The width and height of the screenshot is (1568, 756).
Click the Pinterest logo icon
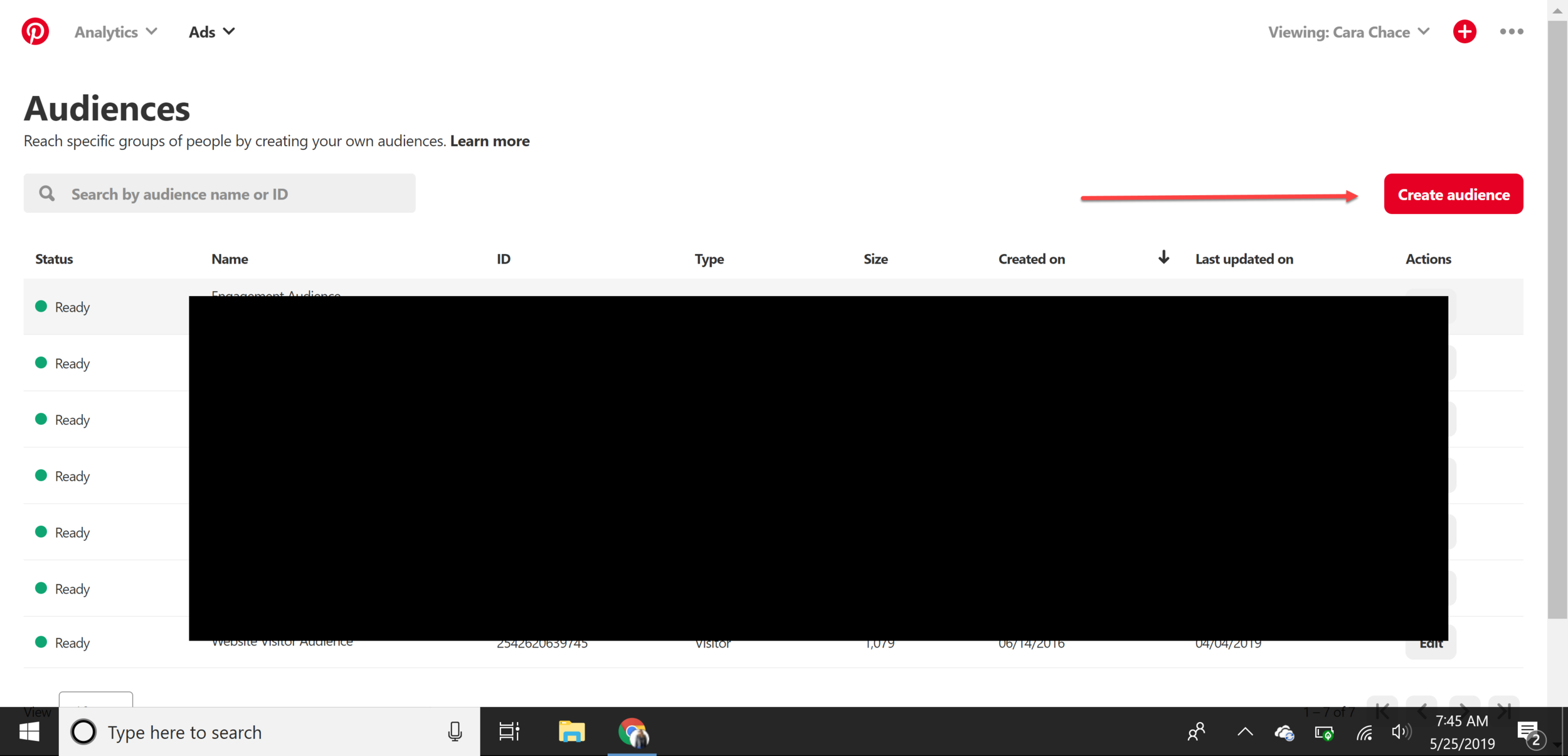35,31
